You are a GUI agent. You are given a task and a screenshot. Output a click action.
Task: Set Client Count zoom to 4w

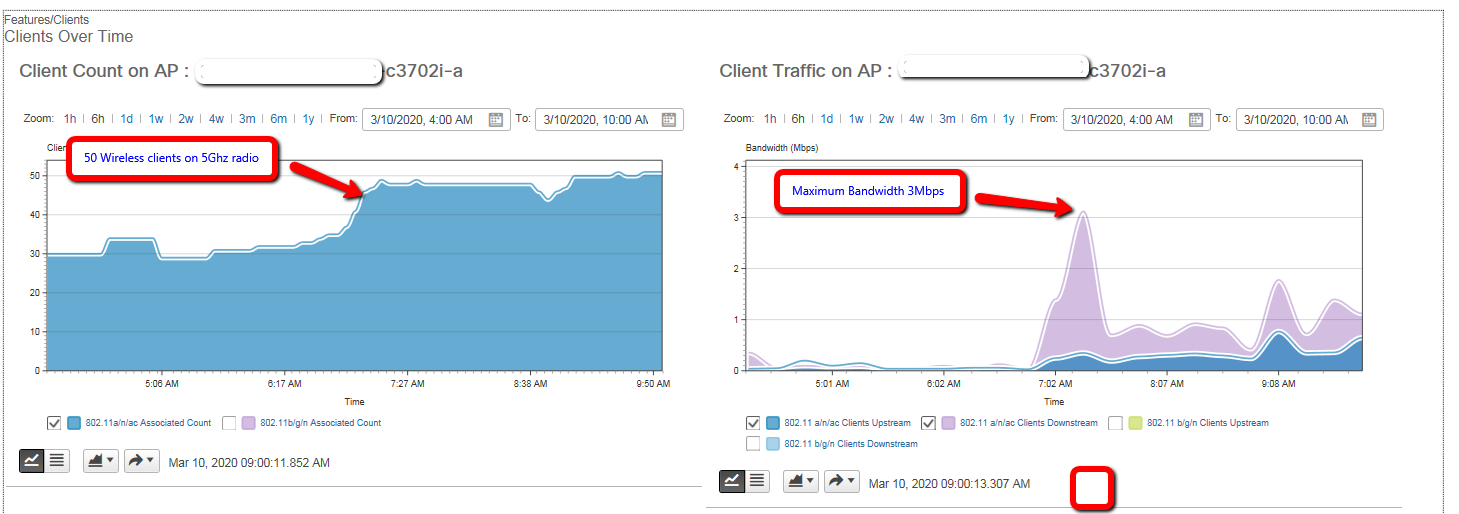[x=216, y=119]
